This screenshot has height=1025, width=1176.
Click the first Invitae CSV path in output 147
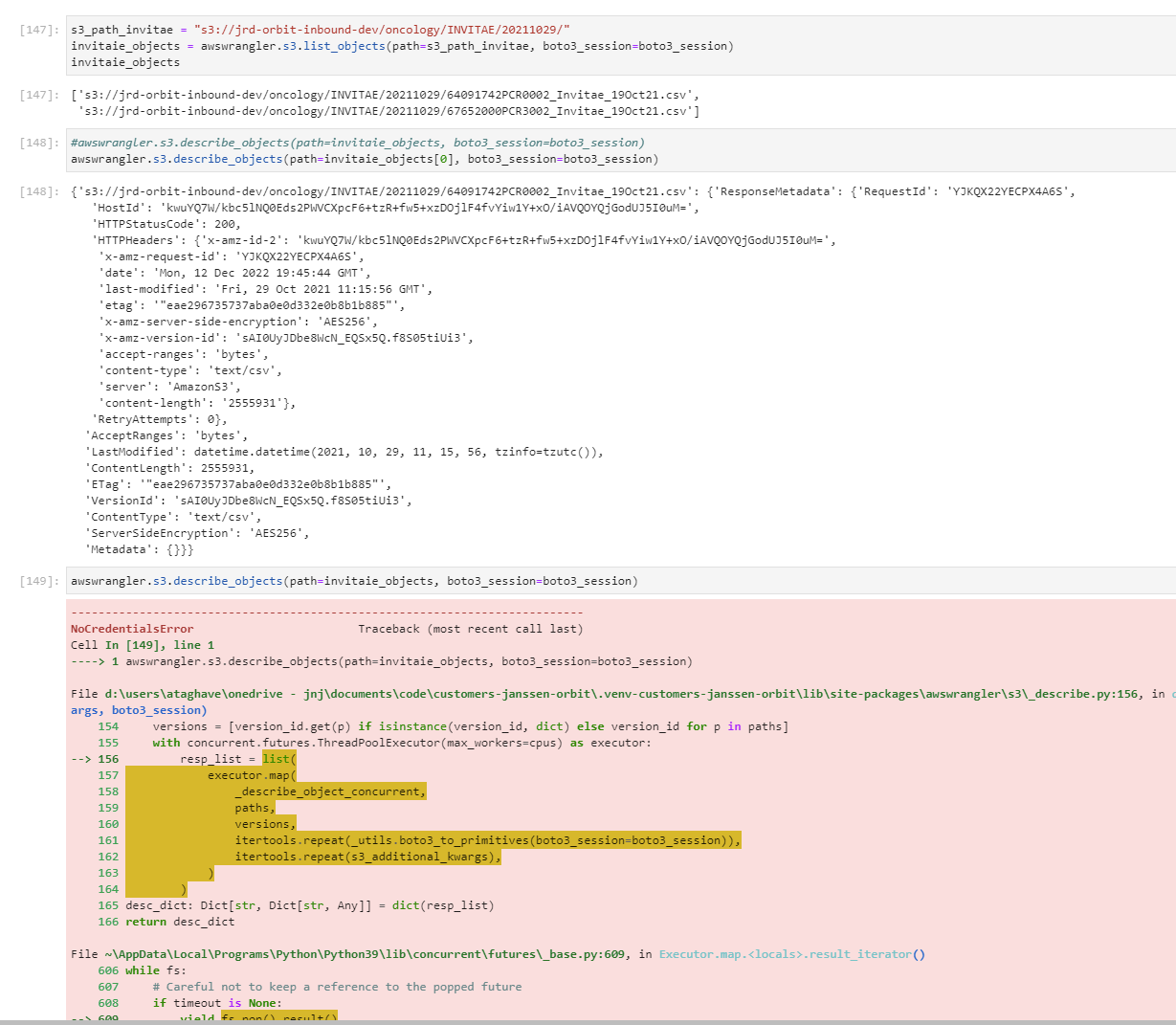click(383, 95)
